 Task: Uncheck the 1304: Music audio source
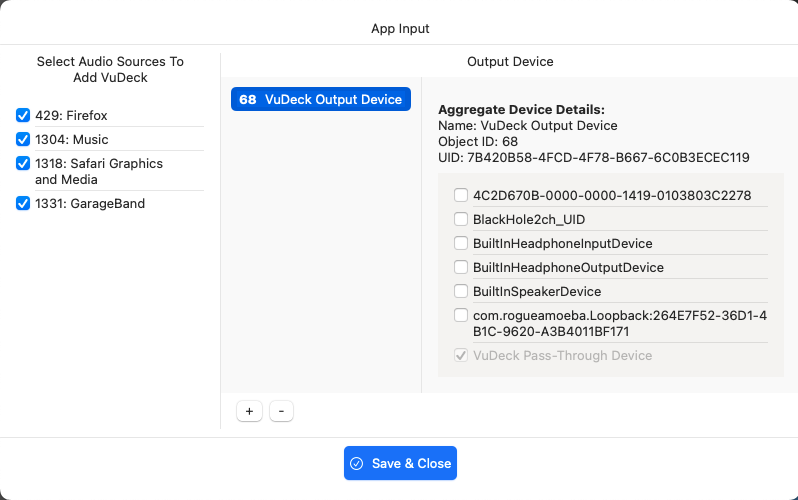(x=23, y=139)
